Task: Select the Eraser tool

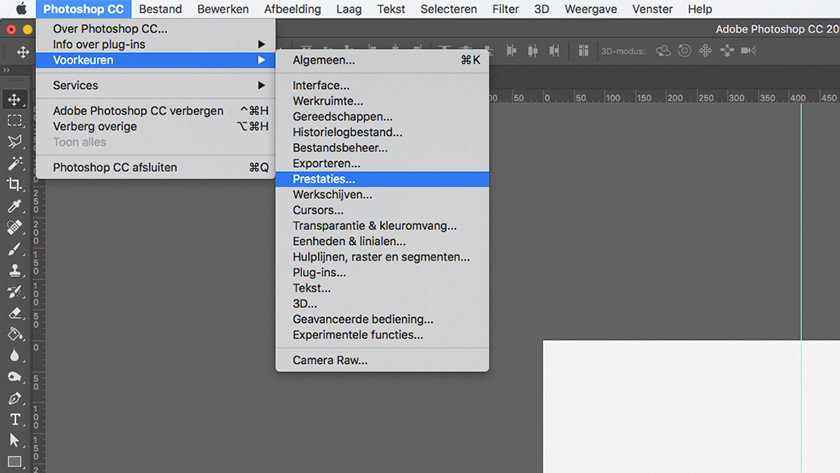Action: [x=14, y=313]
